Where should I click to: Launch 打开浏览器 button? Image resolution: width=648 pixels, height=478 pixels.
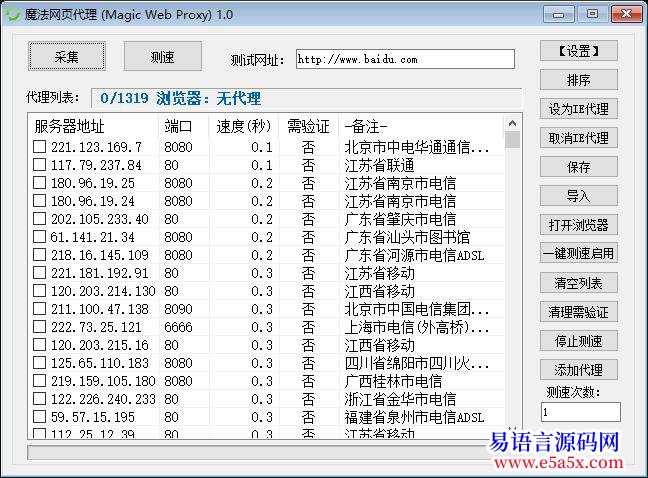pos(579,225)
